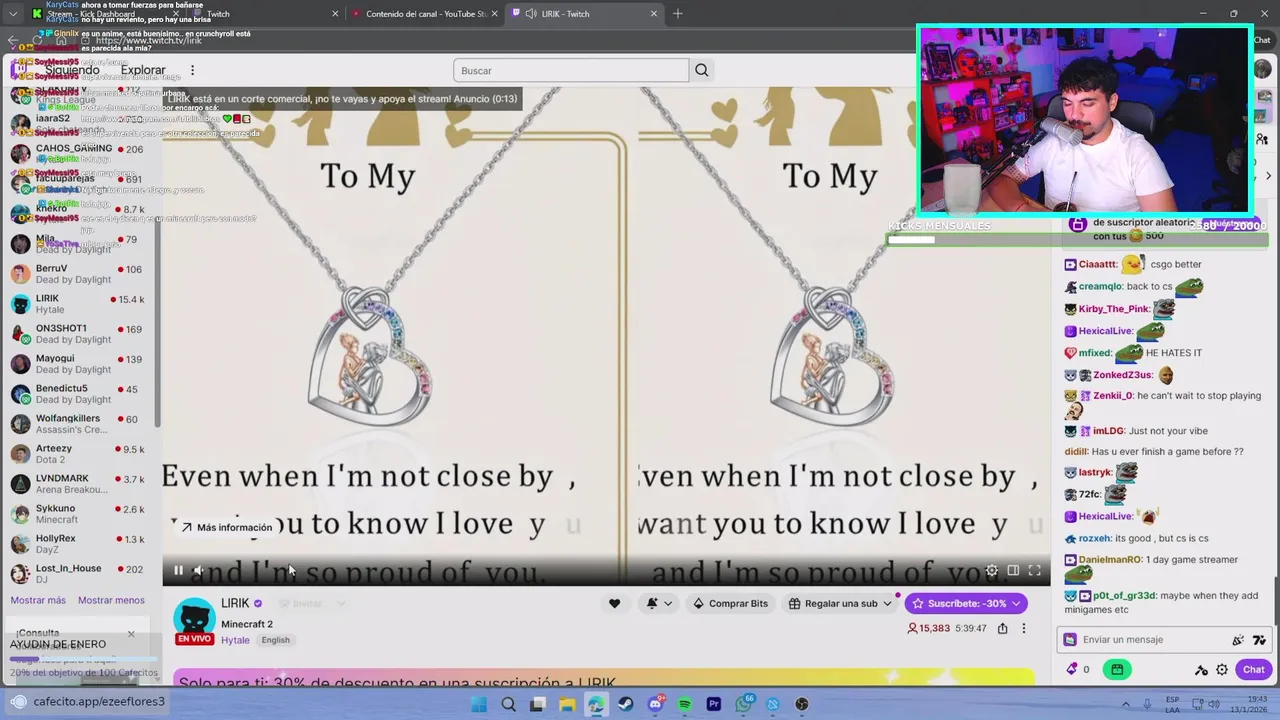Image resolution: width=1280 pixels, height=720 pixels.
Task: Open Explorar tab in Twitch navigation
Action: point(143,70)
